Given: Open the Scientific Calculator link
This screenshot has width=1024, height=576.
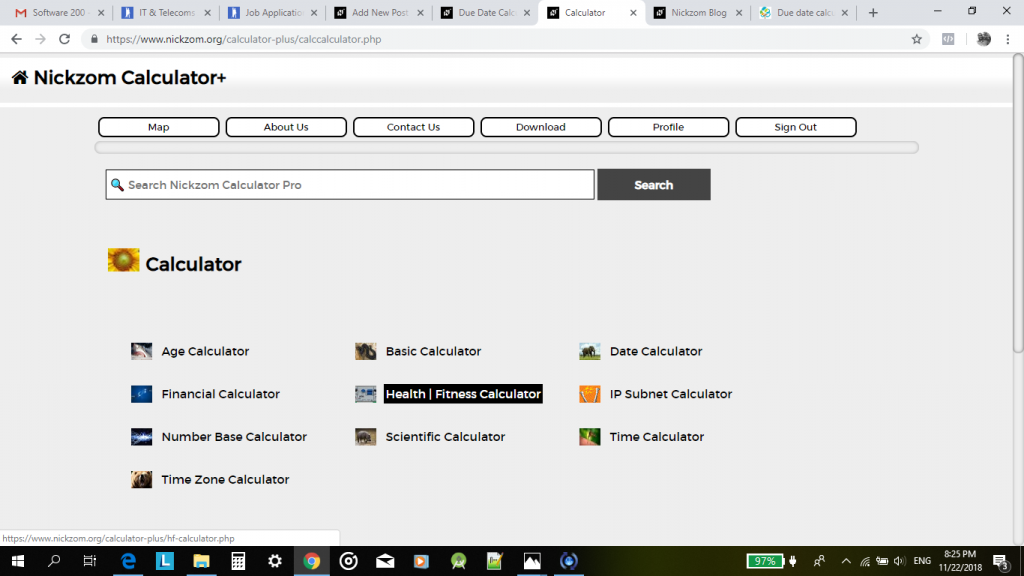Looking at the screenshot, I should pyautogui.click(x=445, y=437).
